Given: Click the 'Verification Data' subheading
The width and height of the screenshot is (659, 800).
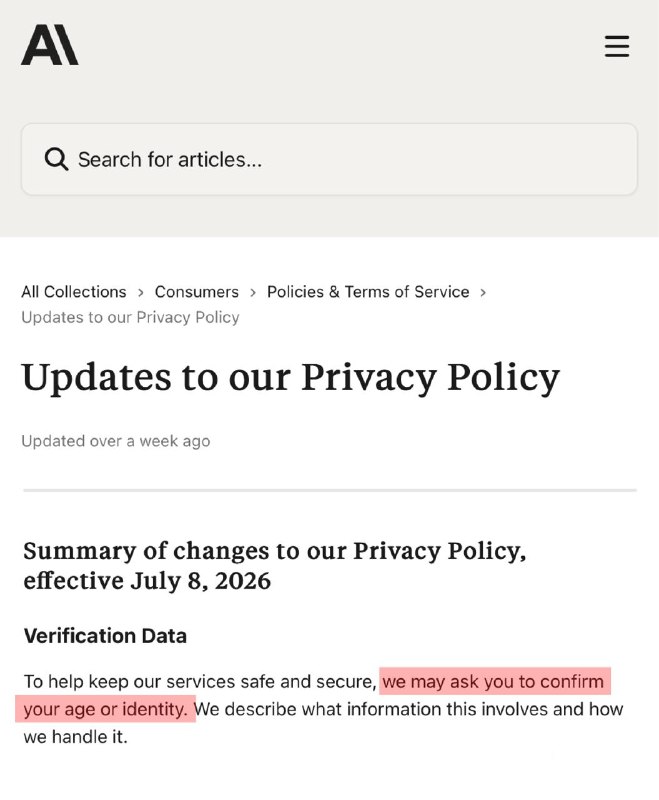Looking at the screenshot, I should point(105,636).
